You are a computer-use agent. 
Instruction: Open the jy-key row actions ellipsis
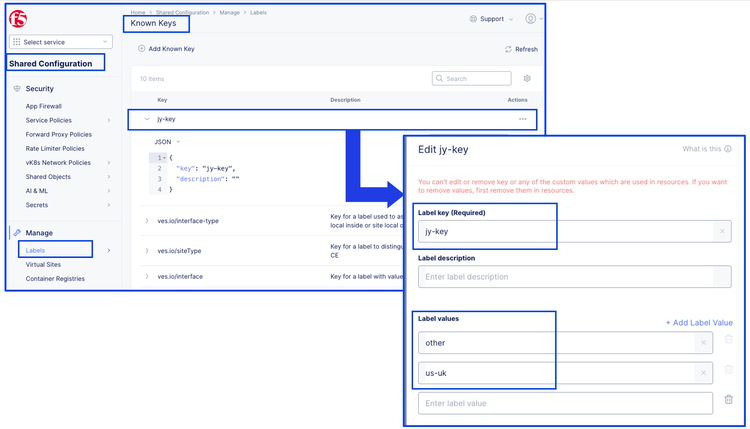(x=523, y=119)
